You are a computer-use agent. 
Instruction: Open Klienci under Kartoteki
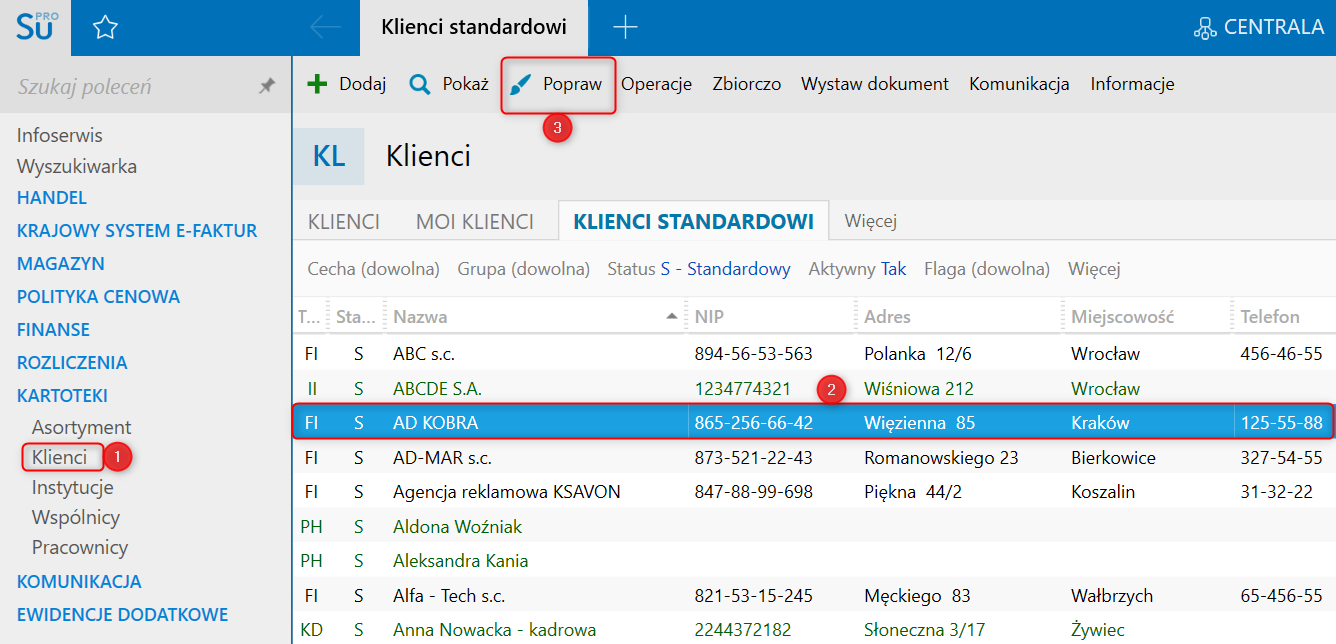60,457
